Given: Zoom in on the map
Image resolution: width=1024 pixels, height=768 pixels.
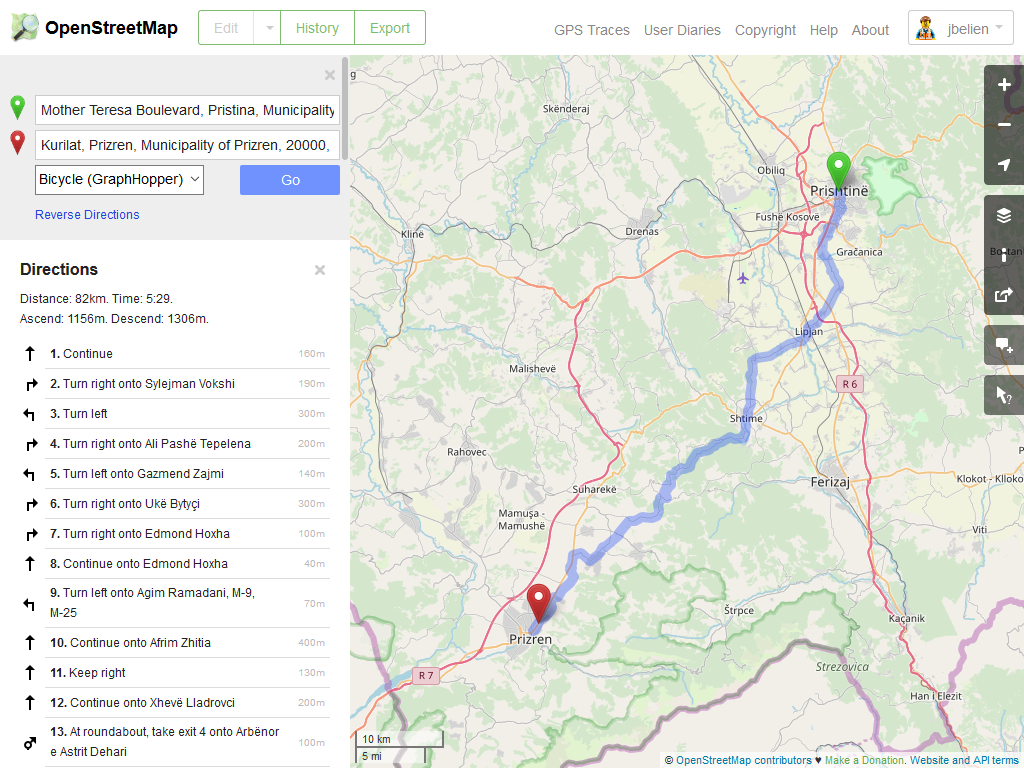Looking at the screenshot, I should (x=1004, y=85).
